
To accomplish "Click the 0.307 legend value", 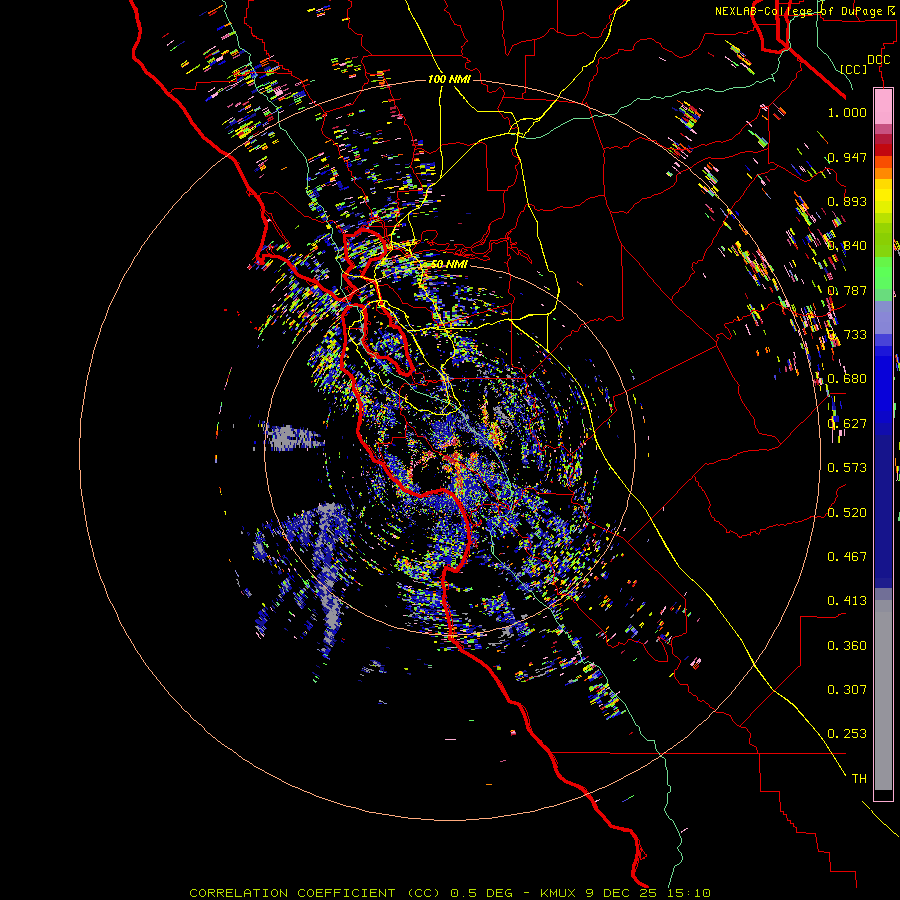I will [x=847, y=690].
